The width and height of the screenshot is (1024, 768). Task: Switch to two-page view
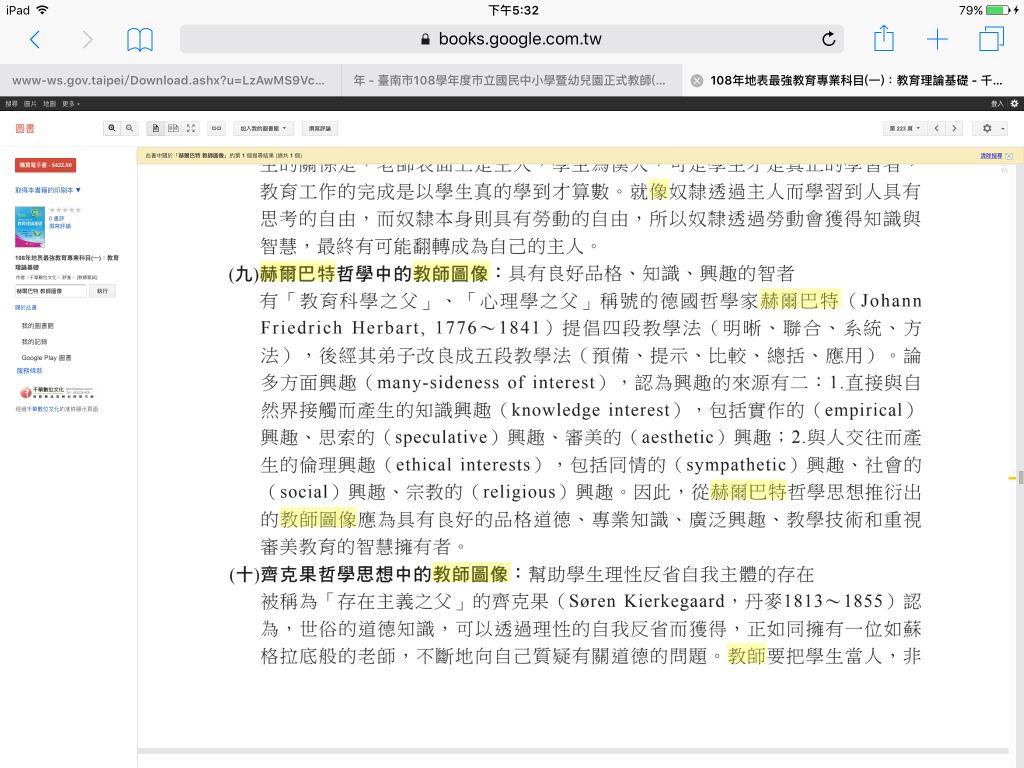pos(173,128)
